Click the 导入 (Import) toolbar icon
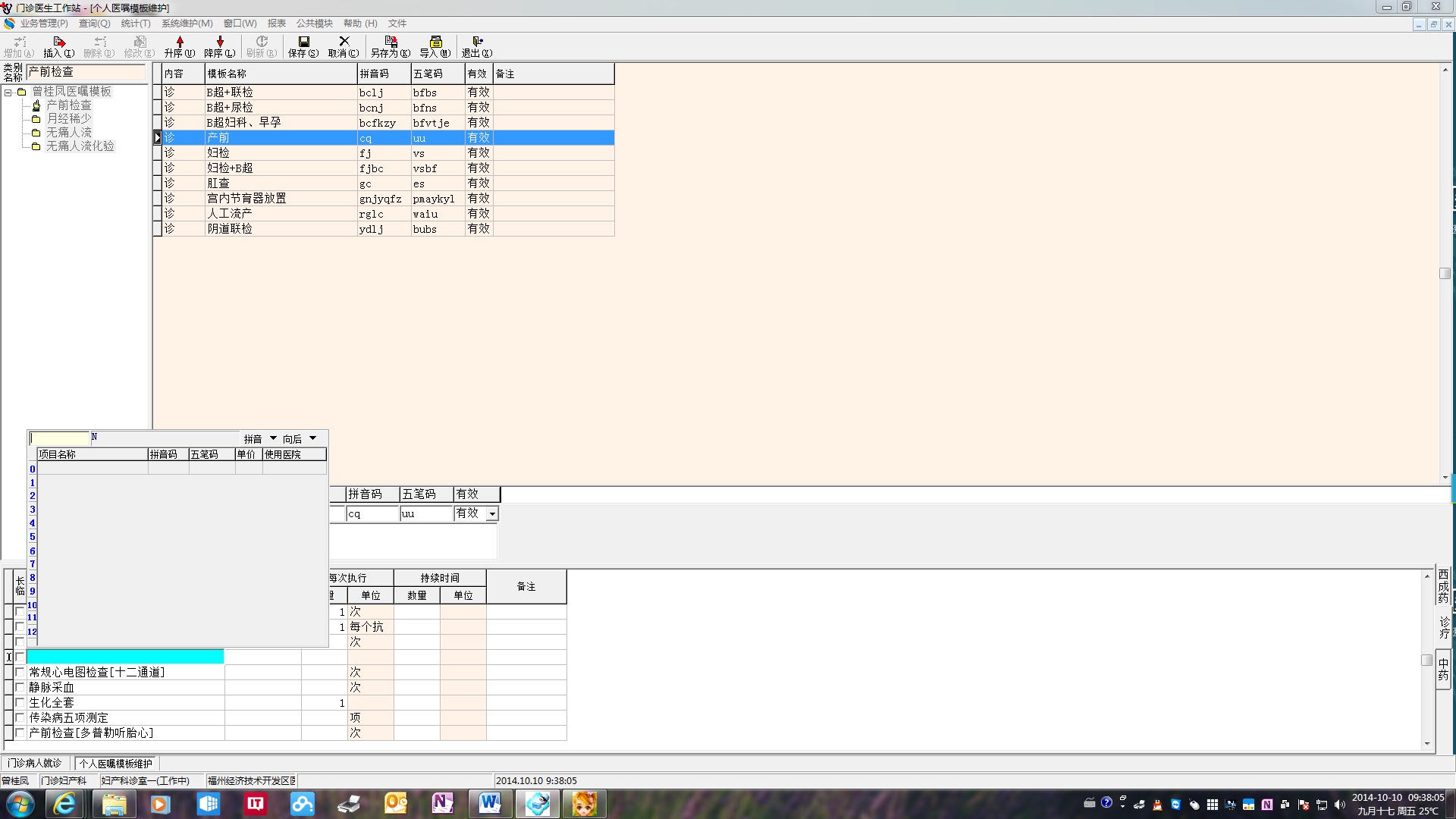This screenshot has height=819, width=1456. [x=435, y=42]
